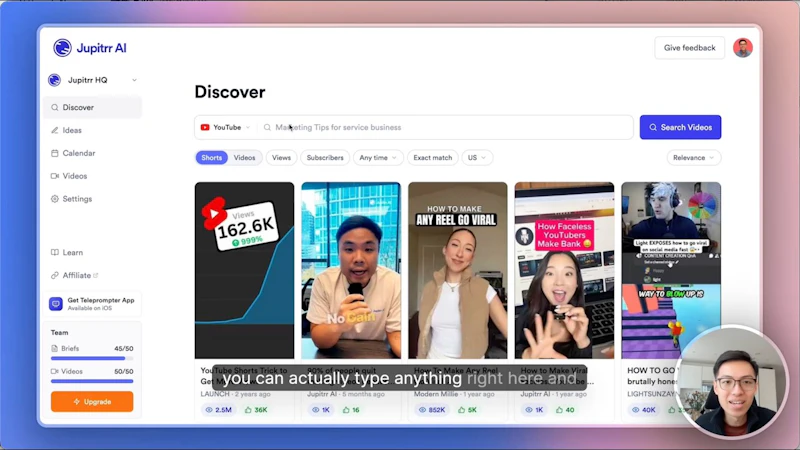Click the 2.5M views count
Screen dimensions: 800x450
(218, 410)
